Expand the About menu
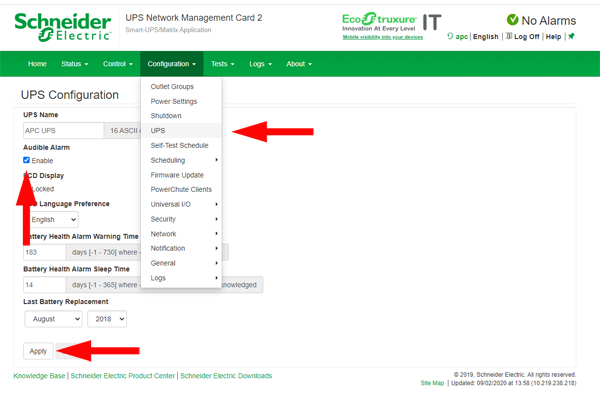600x399 pixels. click(x=299, y=64)
